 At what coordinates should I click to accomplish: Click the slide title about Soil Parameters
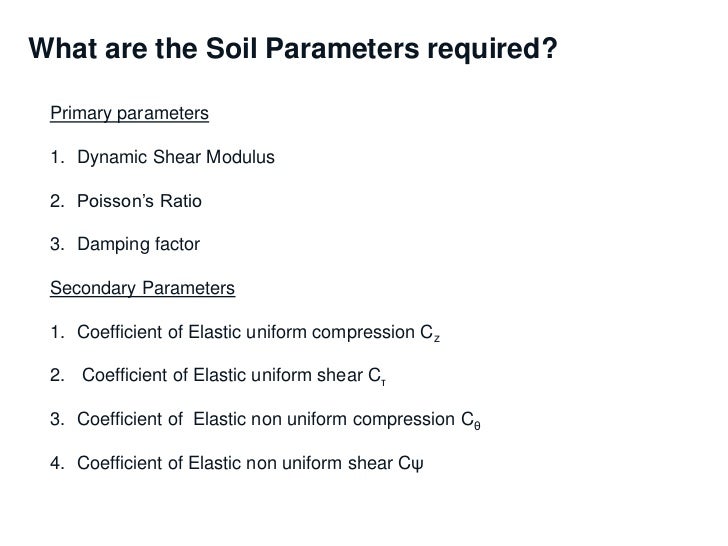[292, 48]
